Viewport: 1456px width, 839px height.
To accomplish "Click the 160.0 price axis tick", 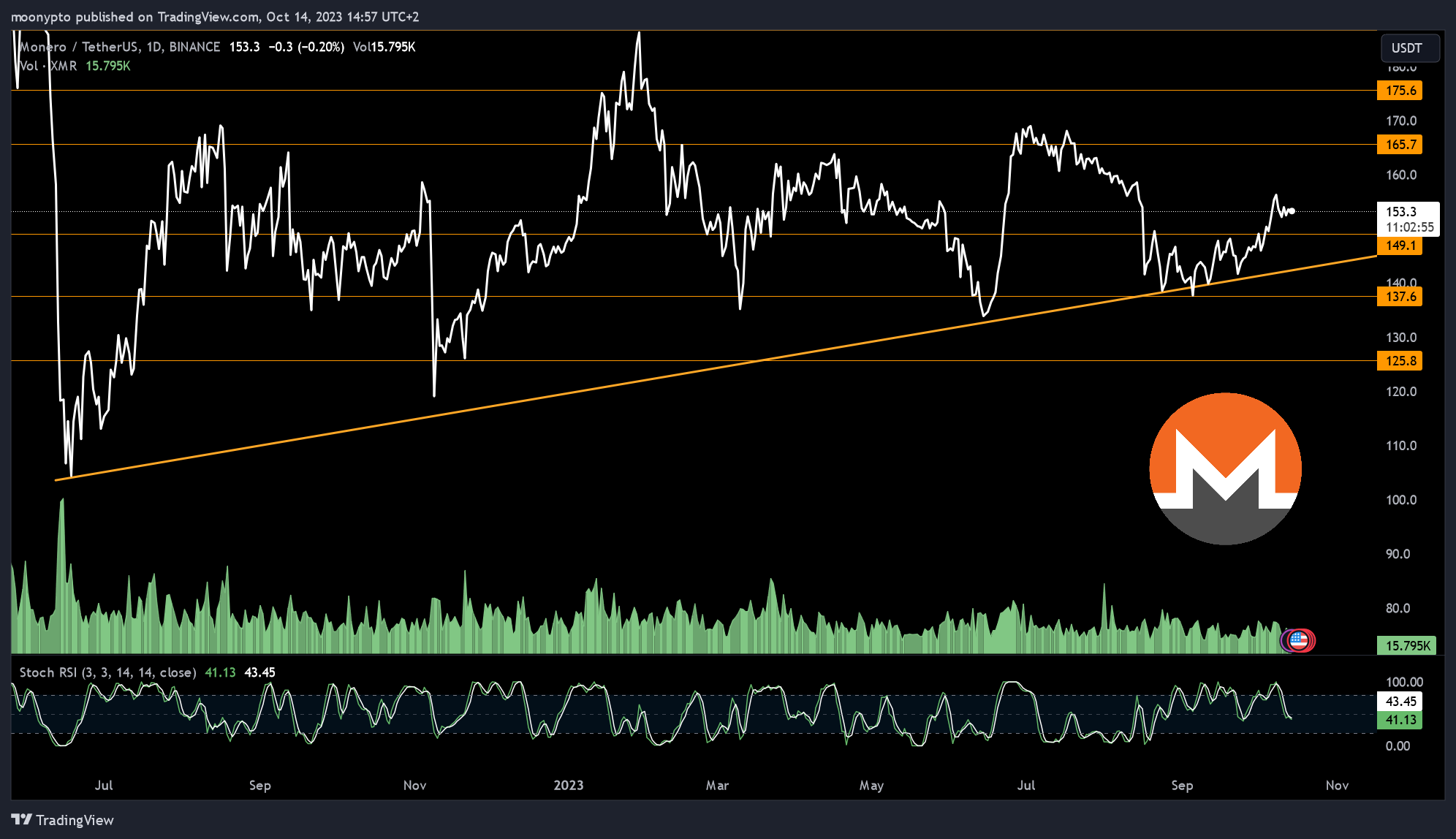I will tap(1401, 175).
